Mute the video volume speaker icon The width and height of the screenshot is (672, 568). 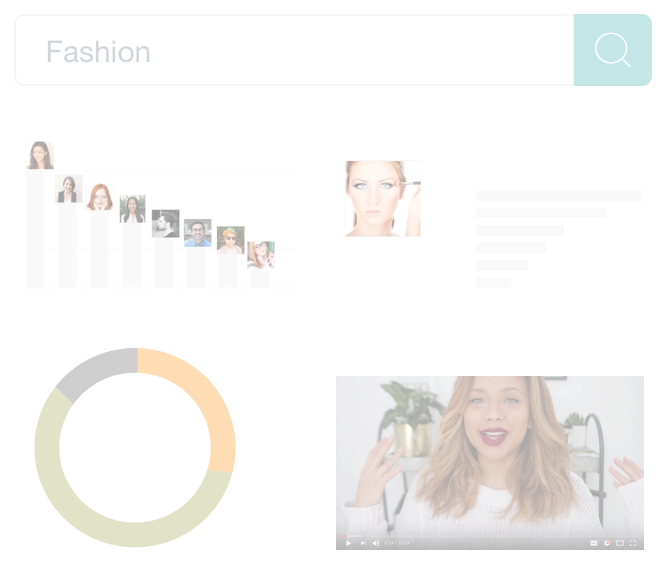pos(376,543)
